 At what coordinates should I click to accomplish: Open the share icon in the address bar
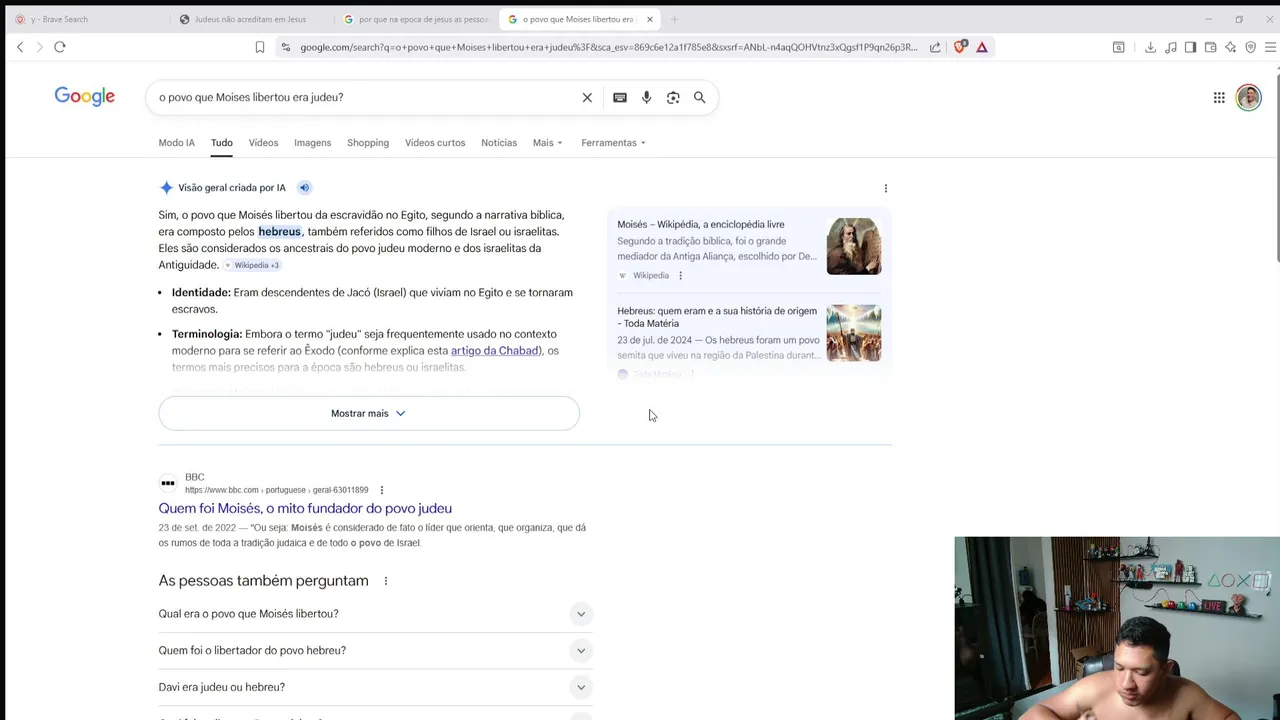coord(935,47)
